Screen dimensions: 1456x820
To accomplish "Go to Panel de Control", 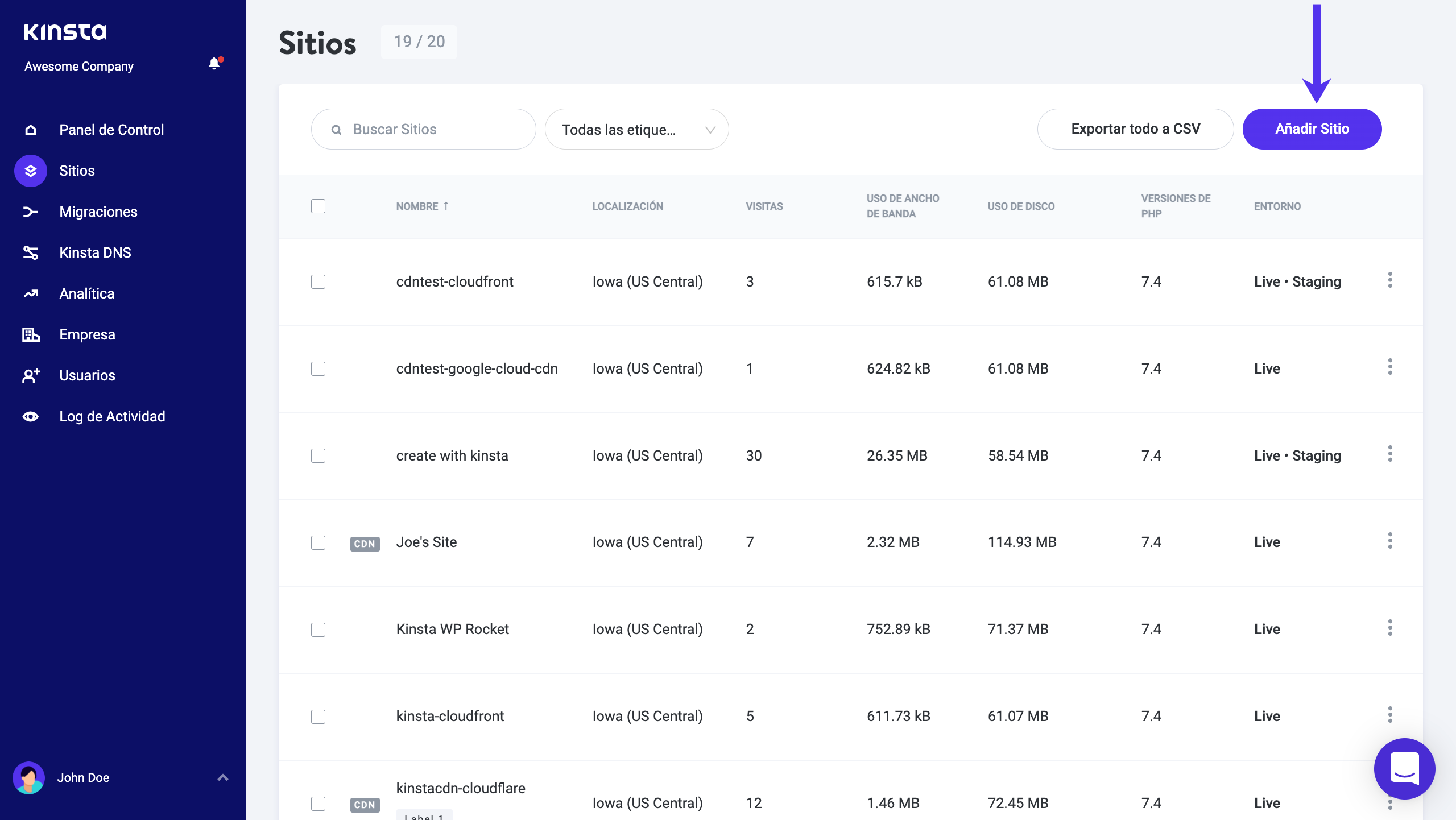I will click(111, 130).
